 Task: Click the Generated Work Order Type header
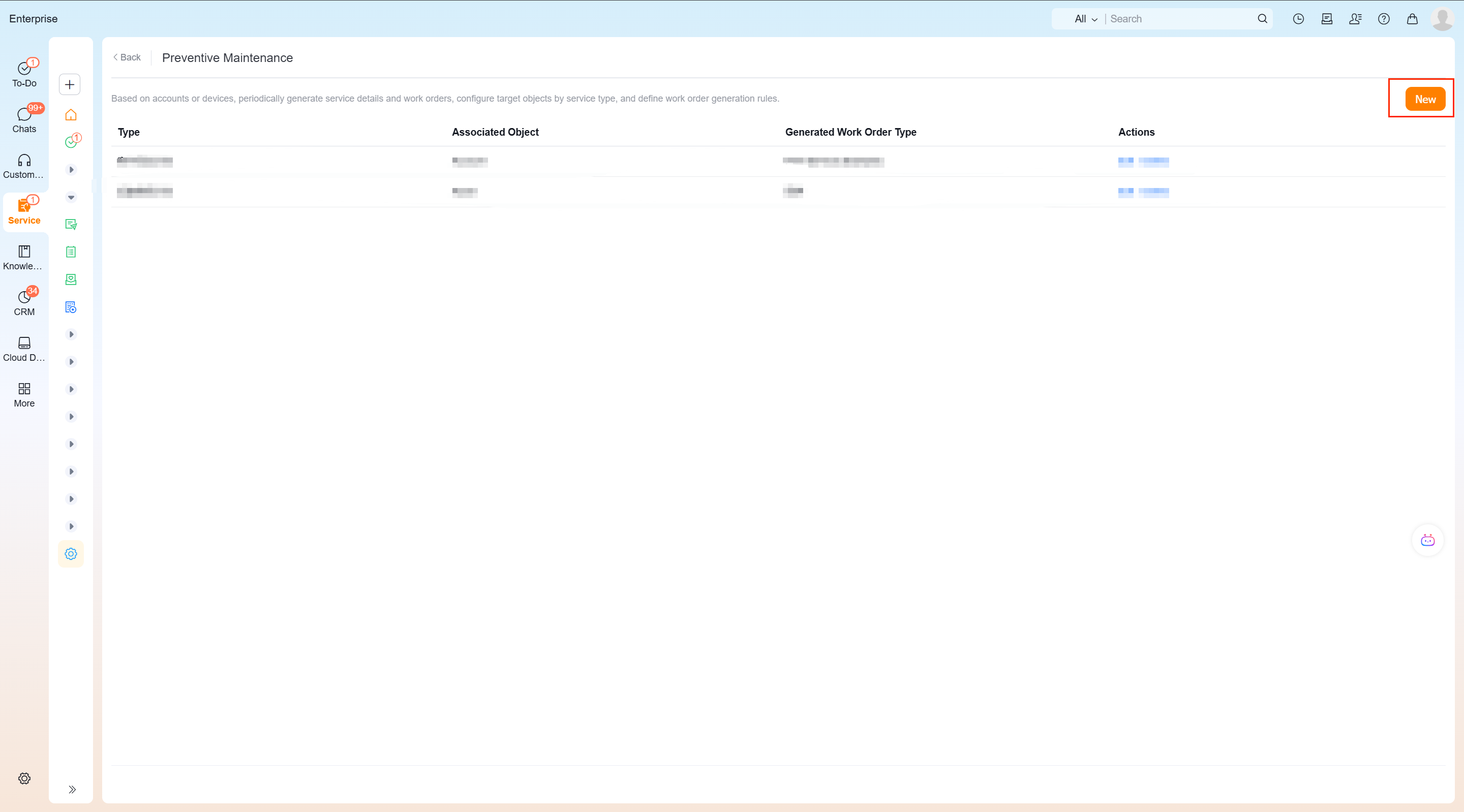click(x=851, y=132)
